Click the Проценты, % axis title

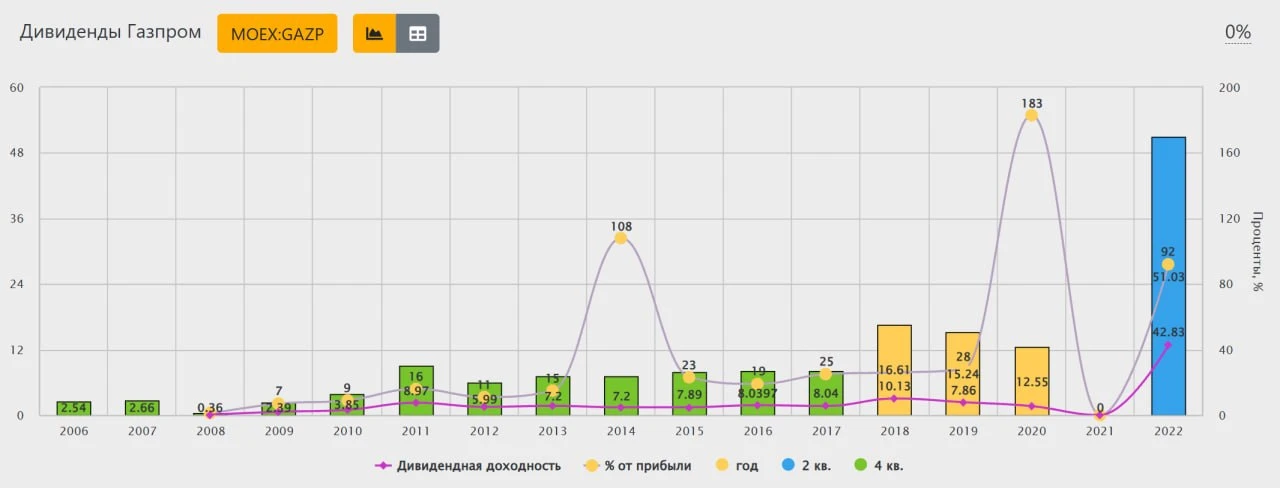pyautogui.click(x=1259, y=252)
